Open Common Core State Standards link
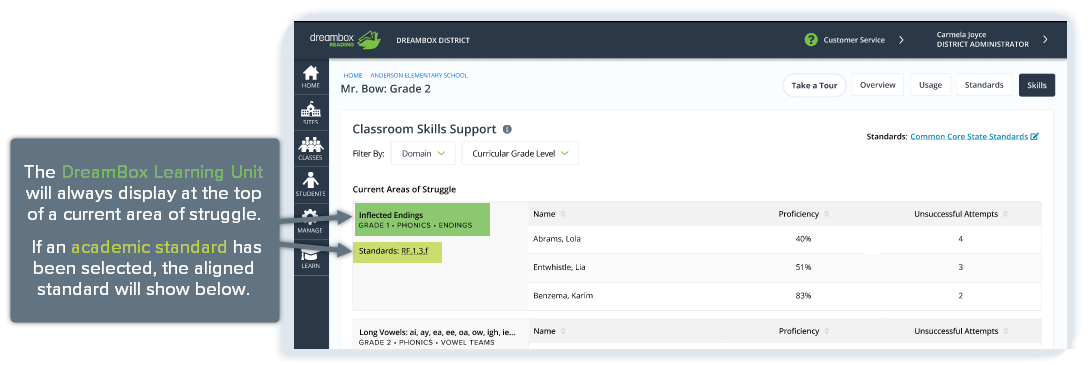Screen dimensions: 1092x365 tap(969, 137)
